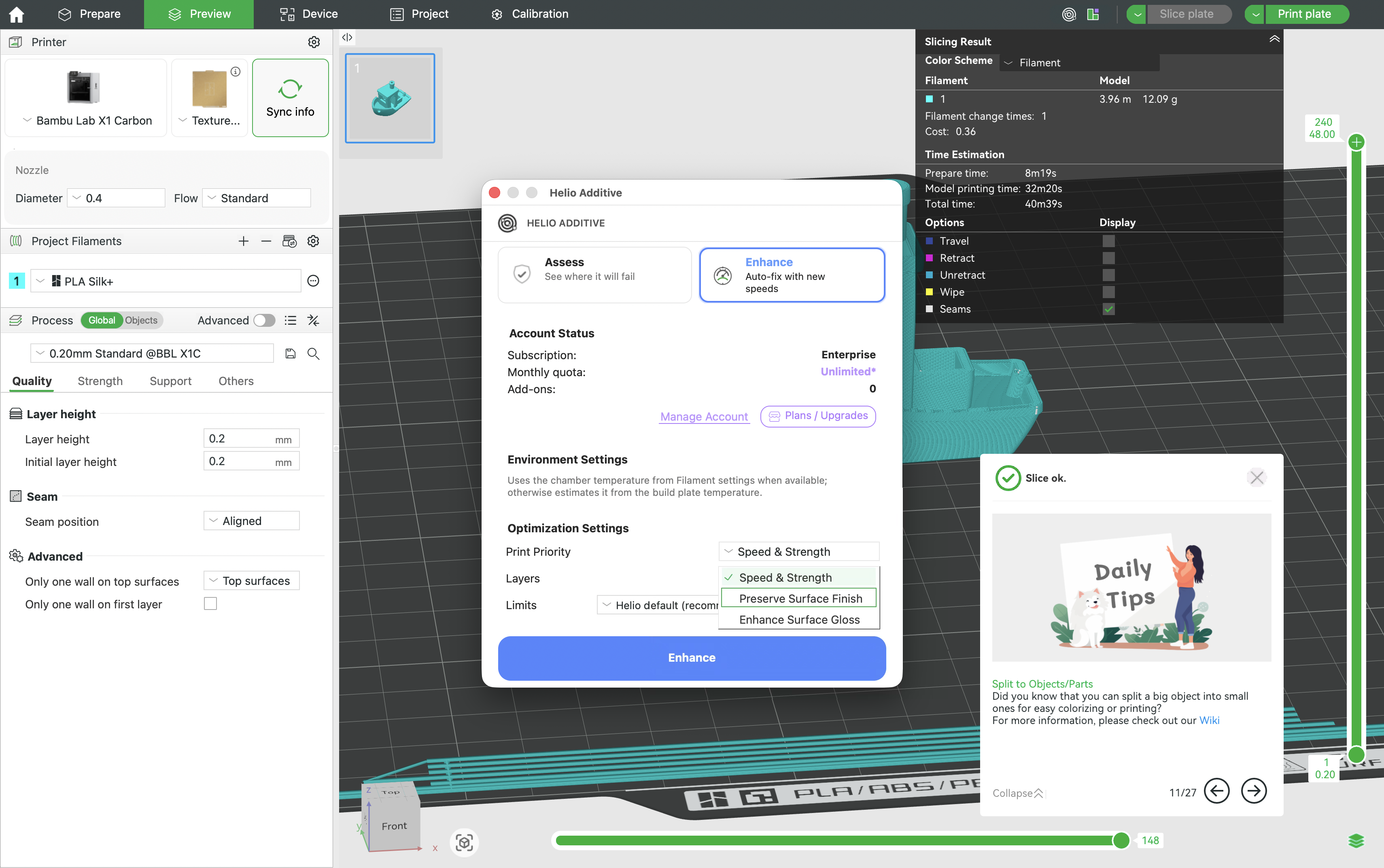The image size is (1384, 868).
Task: Click the layer preview slider handle
Action: pyautogui.click(x=1121, y=840)
